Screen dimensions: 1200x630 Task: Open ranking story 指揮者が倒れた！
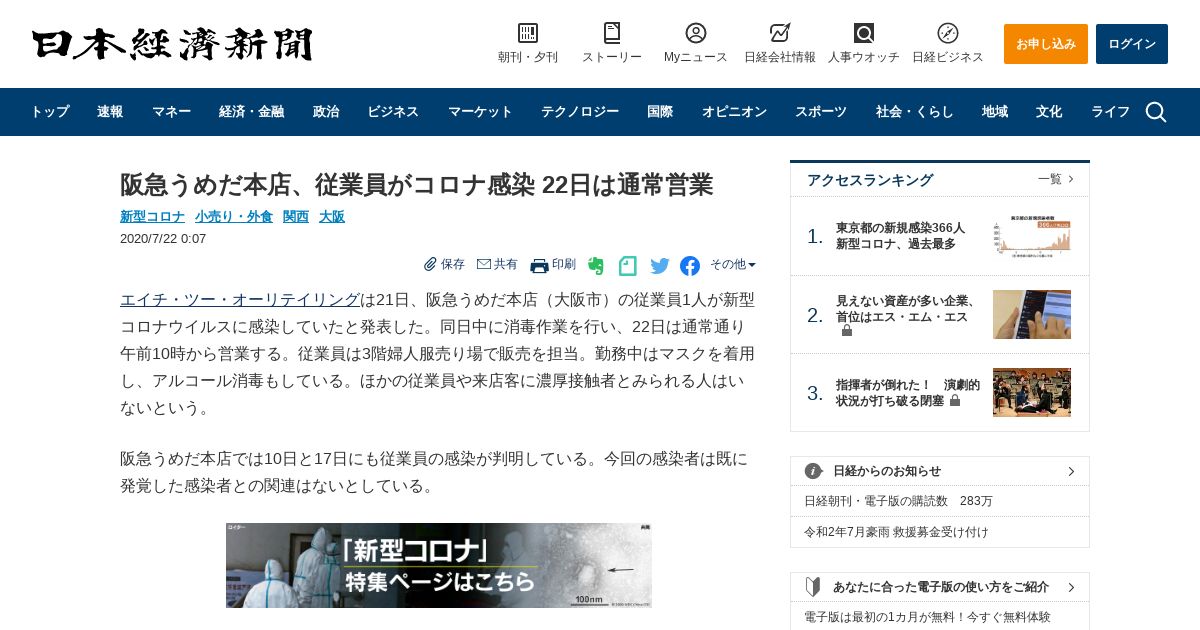click(908, 392)
